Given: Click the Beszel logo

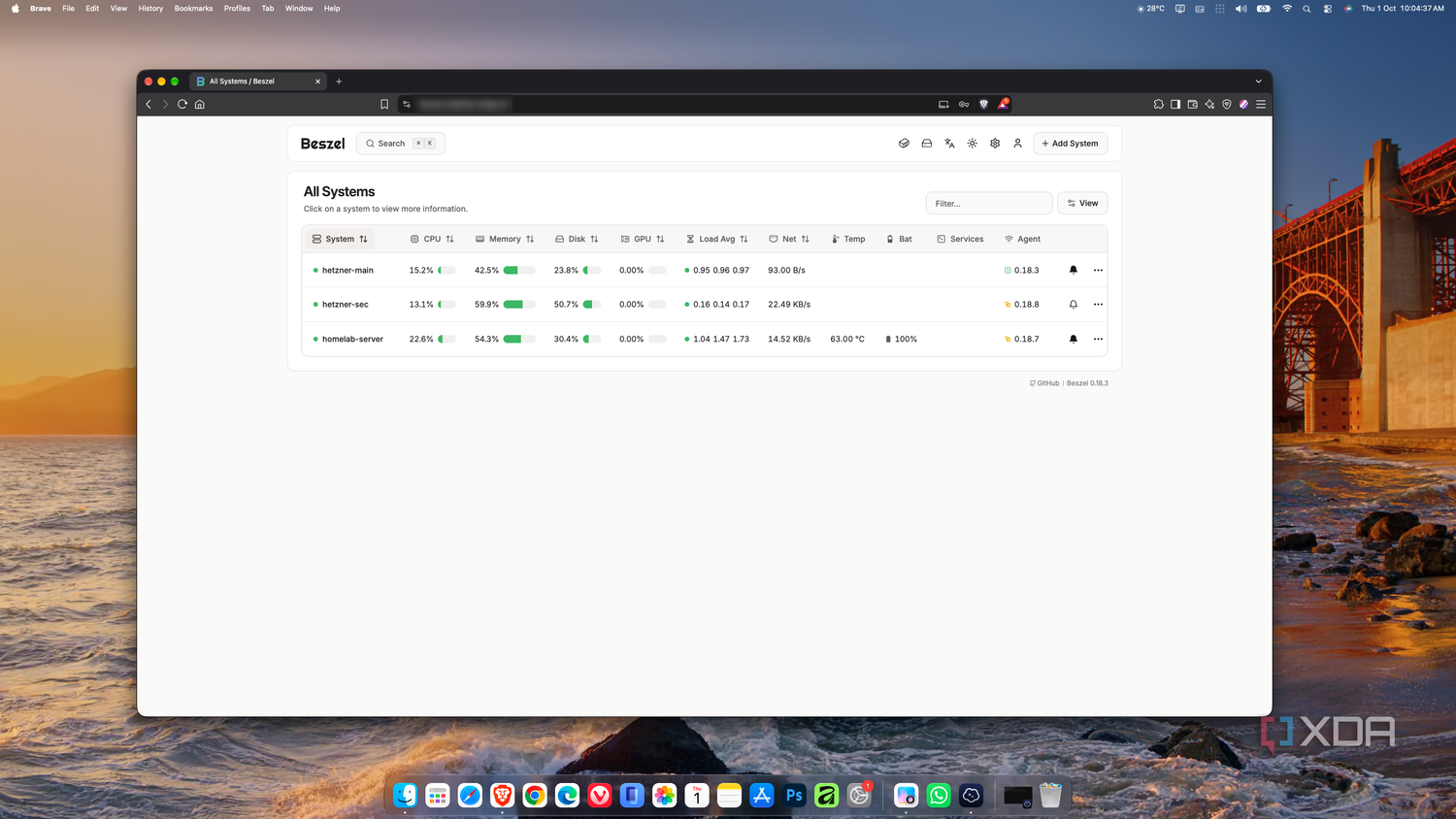Looking at the screenshot, I should click(322, 144).
